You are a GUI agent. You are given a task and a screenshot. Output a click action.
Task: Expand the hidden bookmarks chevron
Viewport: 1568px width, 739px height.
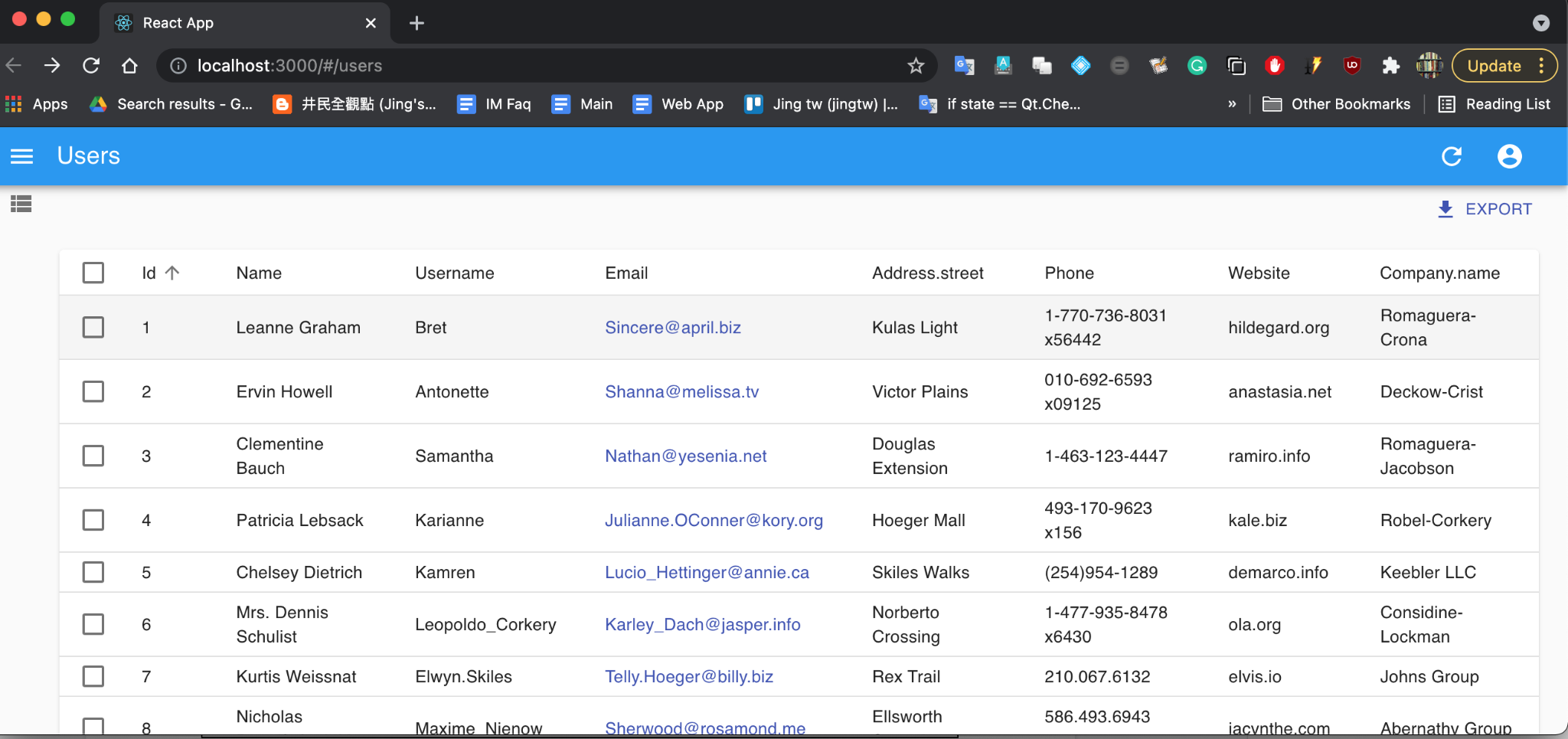coord(1232,104)
